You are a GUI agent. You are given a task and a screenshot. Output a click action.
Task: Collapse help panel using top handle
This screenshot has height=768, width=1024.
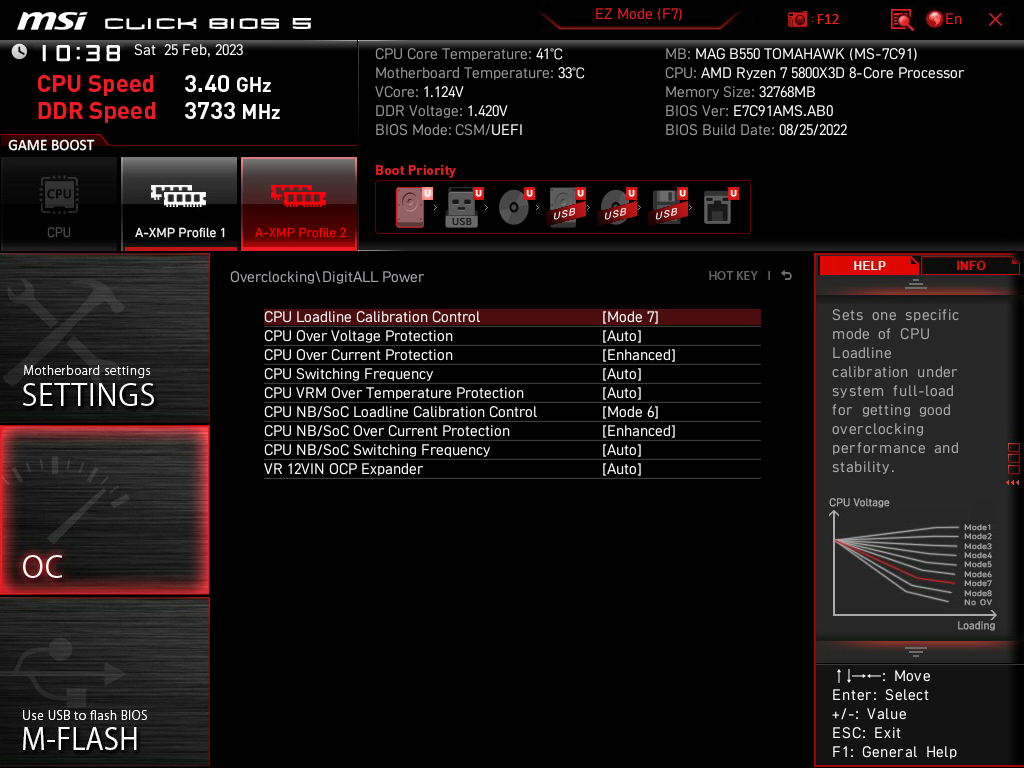click(916, 283)
